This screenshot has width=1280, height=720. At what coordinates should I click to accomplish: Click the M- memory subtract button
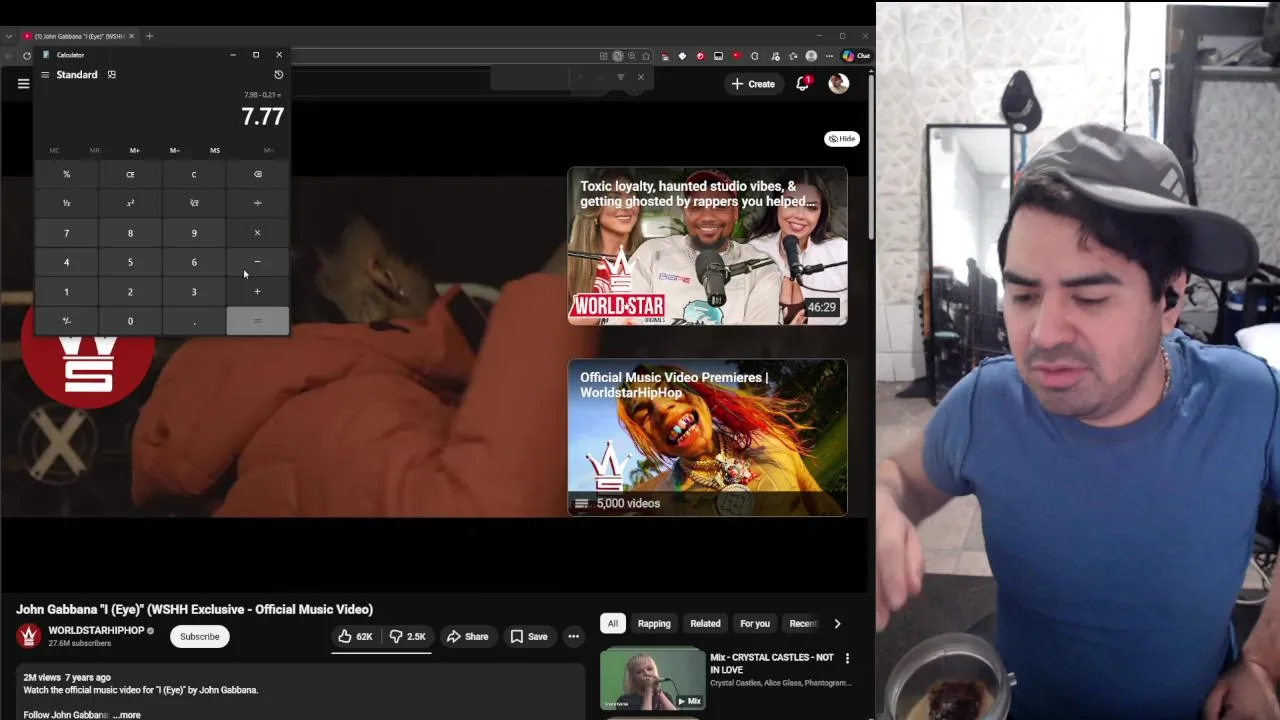pos(174,150)
